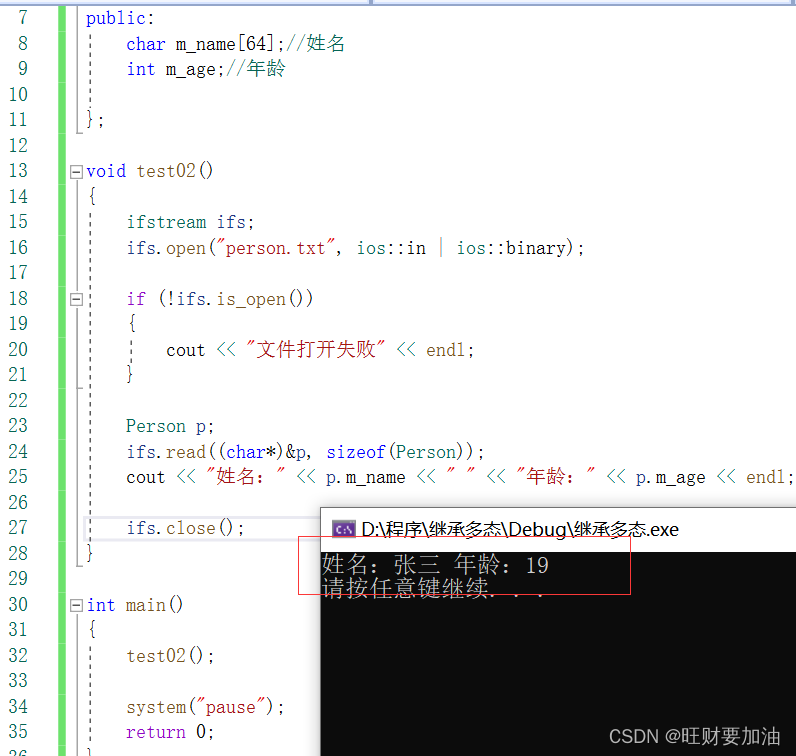Click line number 13 in the gutter
Screen dimensions: 796x756
click(x=18, y=171)
